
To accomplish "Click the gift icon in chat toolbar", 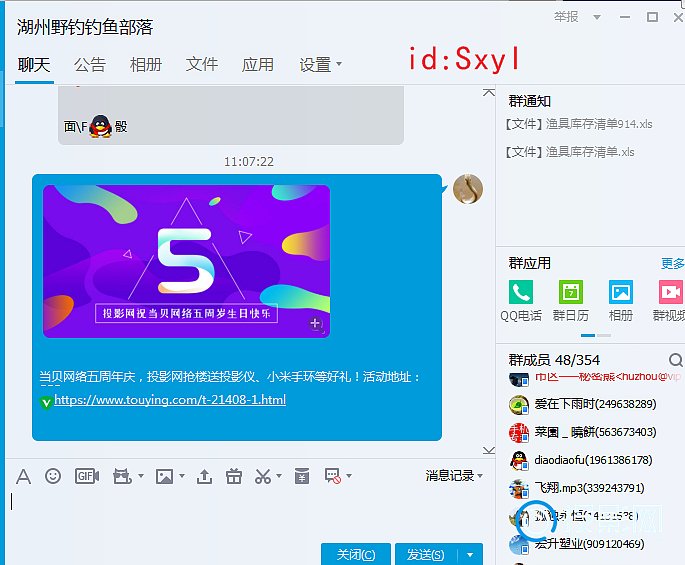I will [234, 476].
